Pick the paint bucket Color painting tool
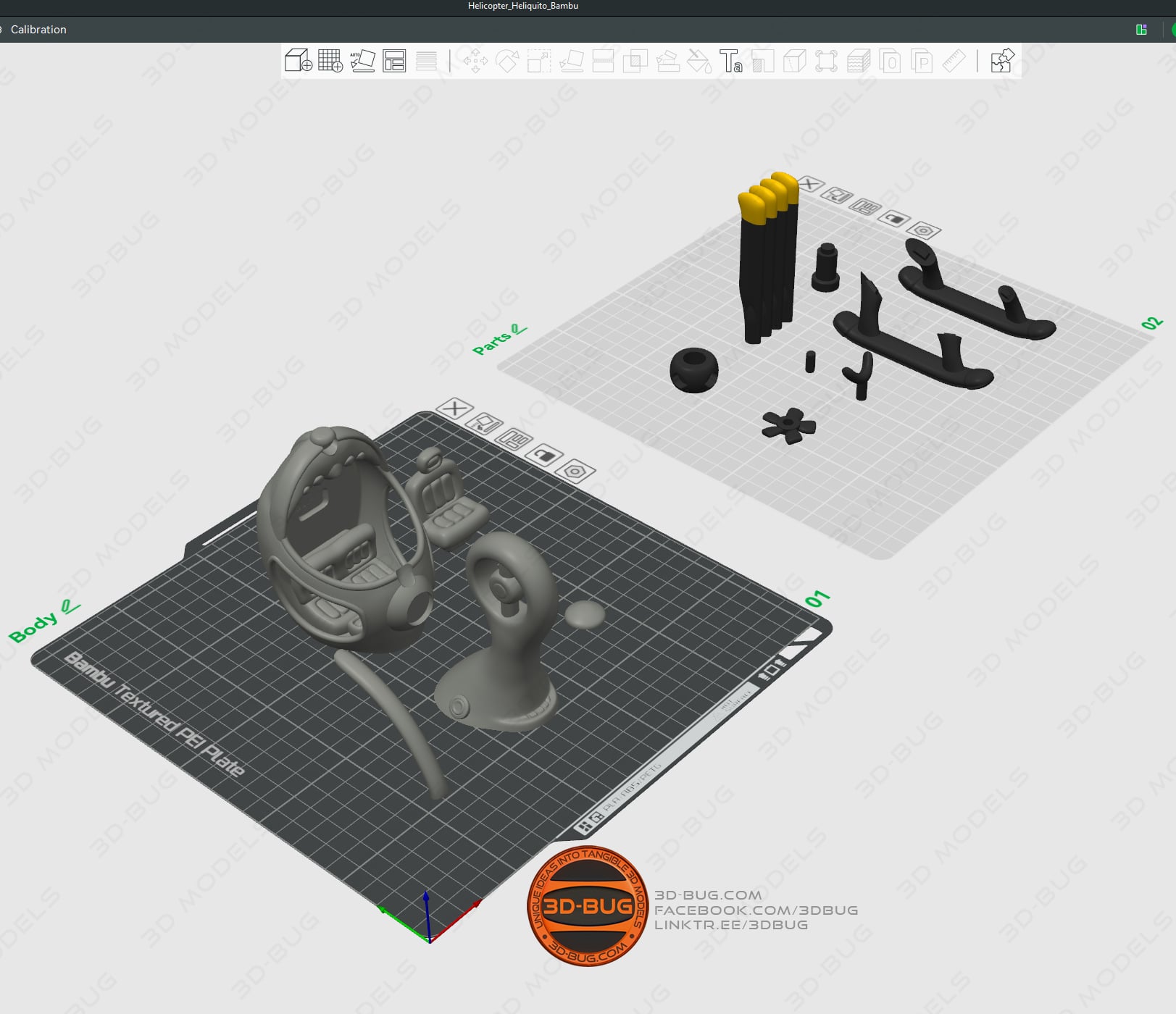 pos(699,61)
